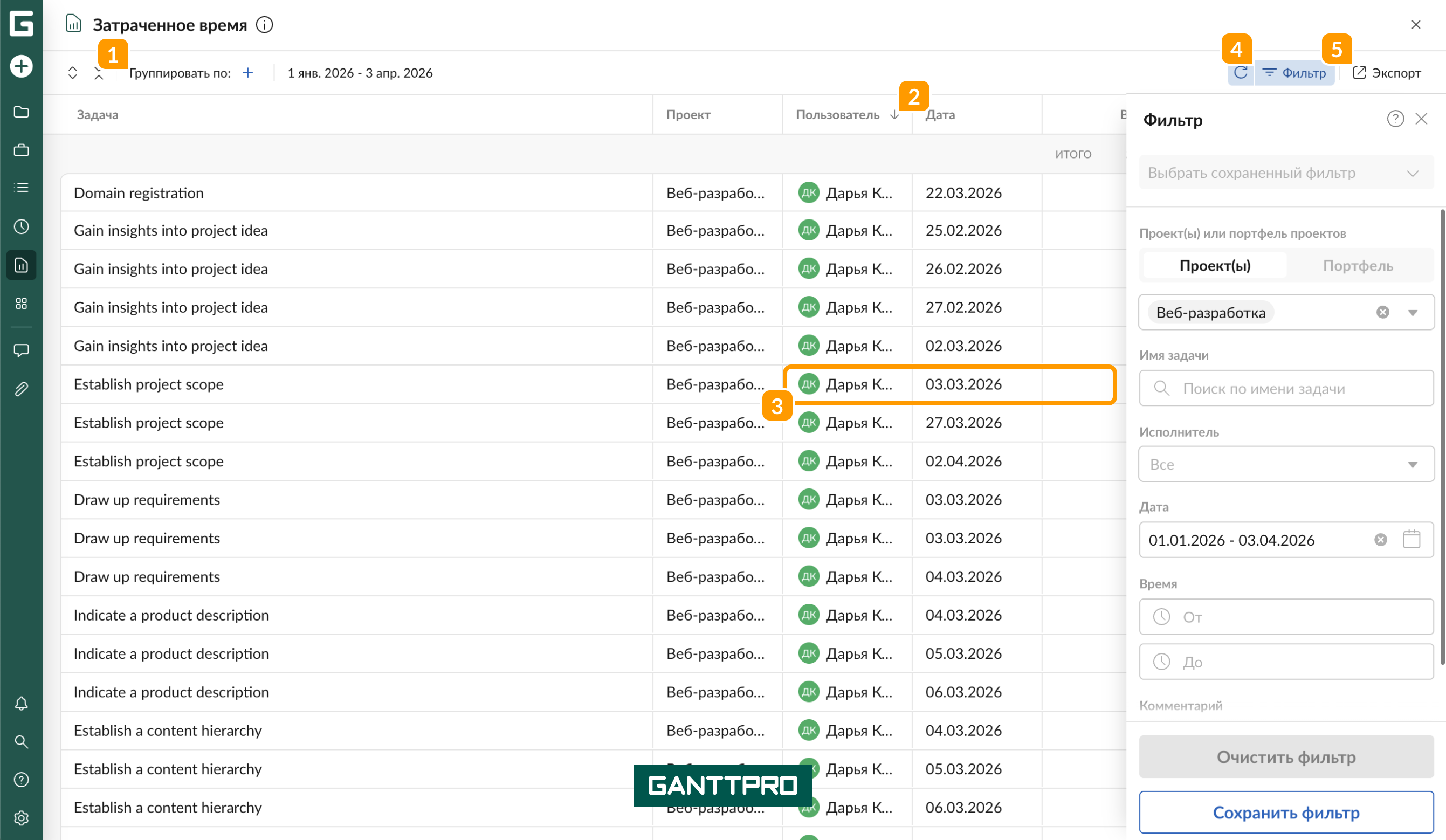This screenshot has width=1446, height=840.
Task: Click the refresh icon next to Фильтр
Action: (x=1241, y=73)
